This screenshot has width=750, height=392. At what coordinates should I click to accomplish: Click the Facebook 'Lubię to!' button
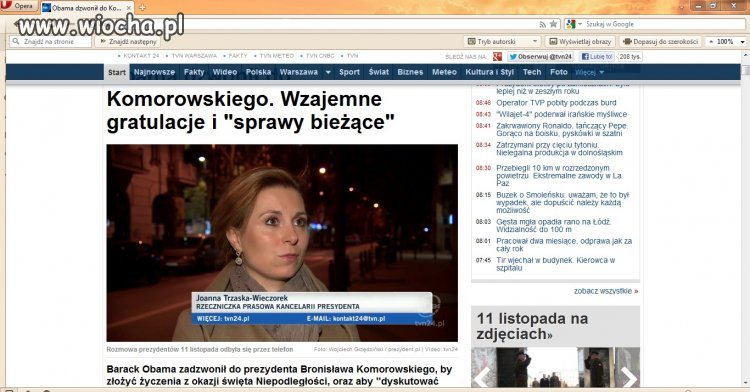[x=596, y=56]
